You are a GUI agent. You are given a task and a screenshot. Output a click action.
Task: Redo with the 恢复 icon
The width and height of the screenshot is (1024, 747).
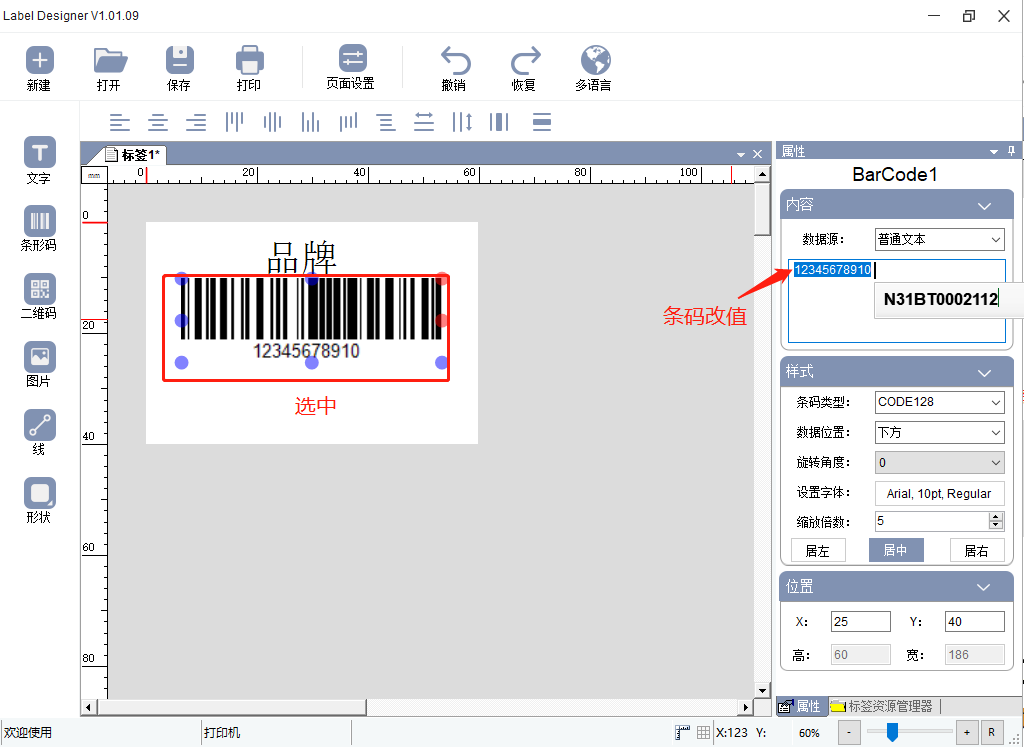(x=525, y=61)
